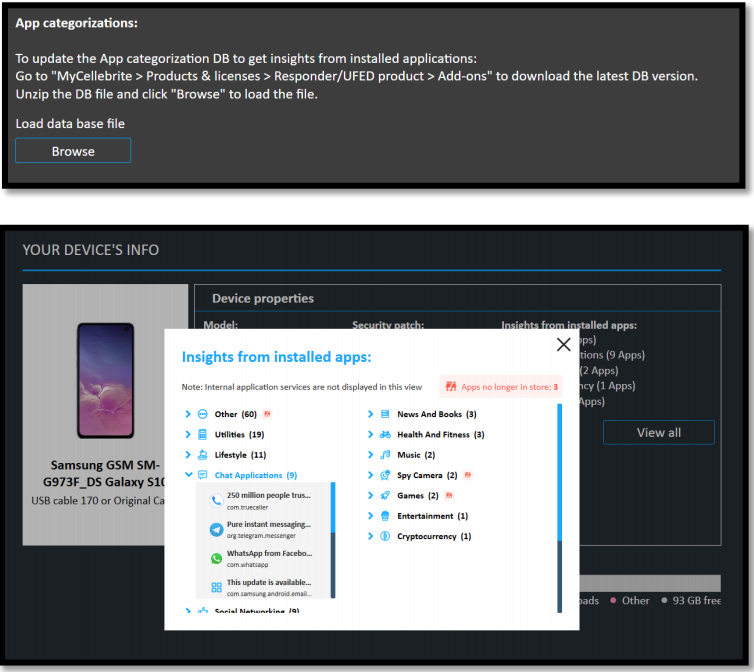Click the Cryptocurrency (1) category label

(x=434, y=536)
